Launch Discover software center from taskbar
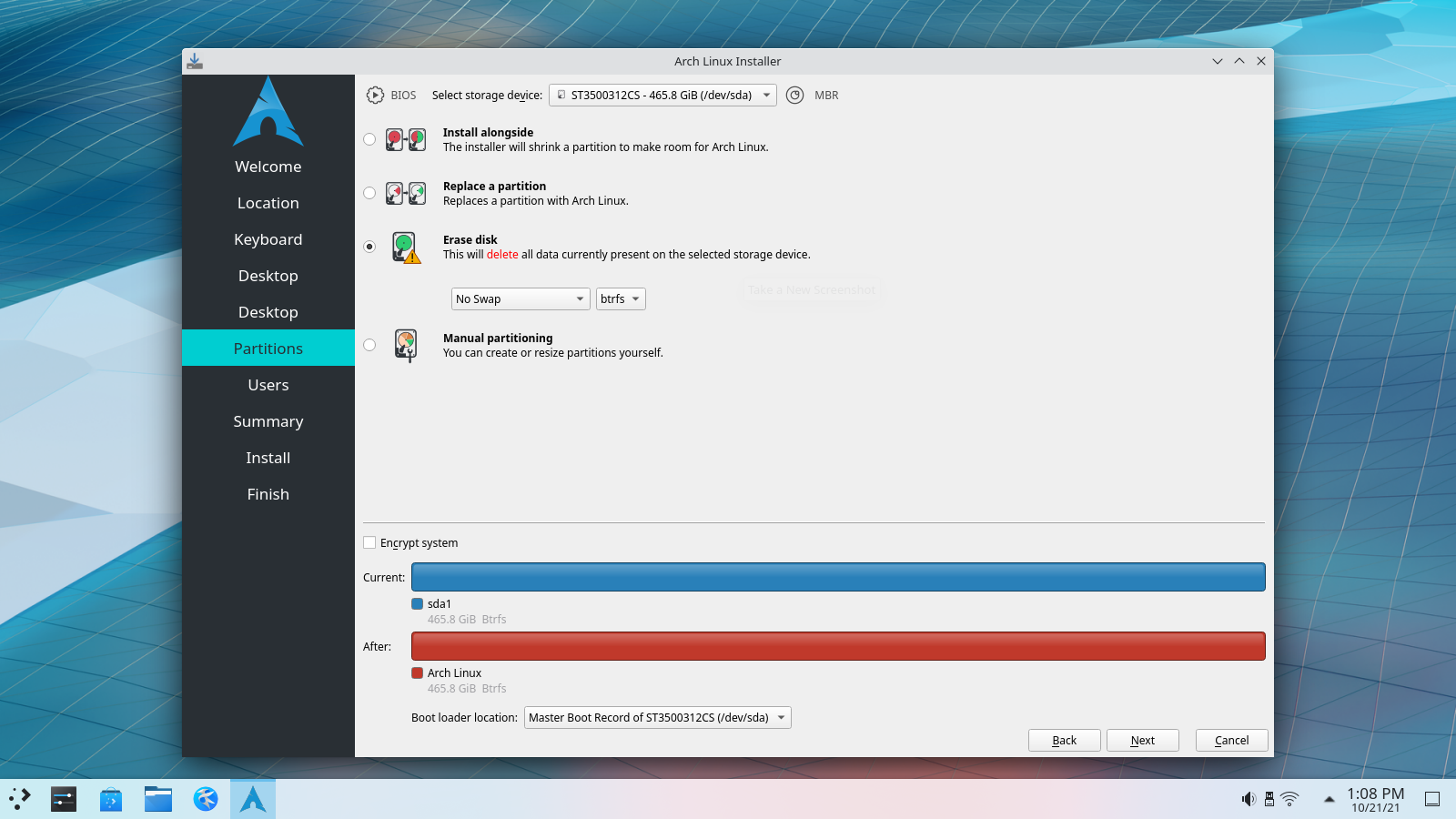Screen dimensions: 1456x819 pos(111,799)
